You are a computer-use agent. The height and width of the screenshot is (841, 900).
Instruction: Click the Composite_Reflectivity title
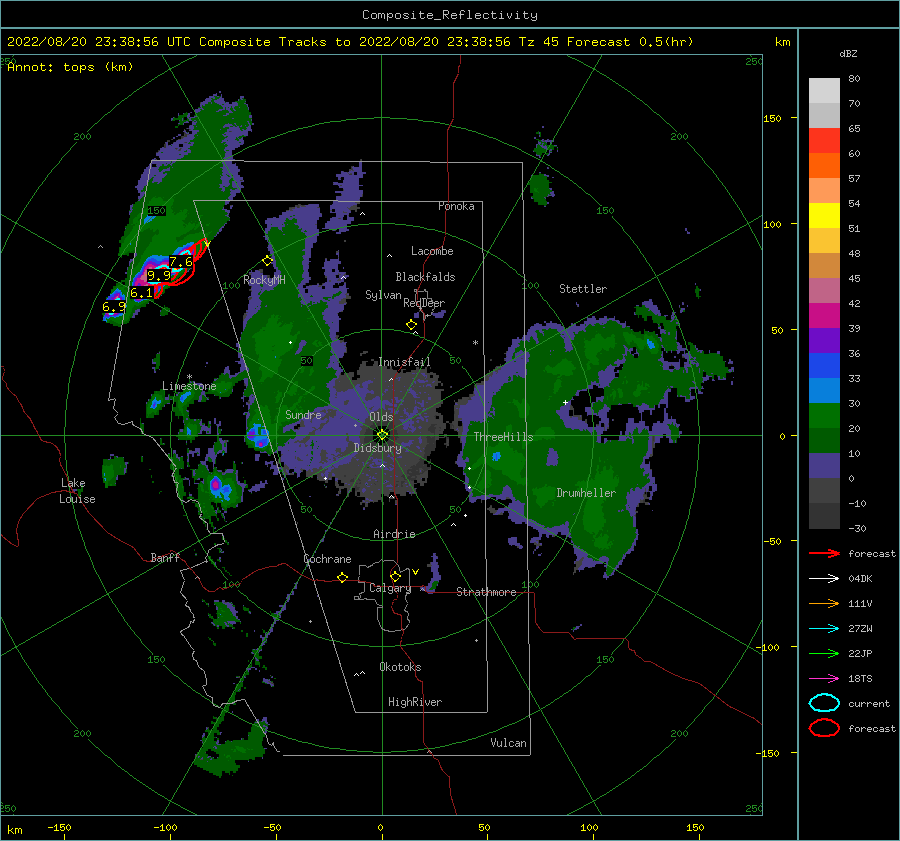(450, 15)
